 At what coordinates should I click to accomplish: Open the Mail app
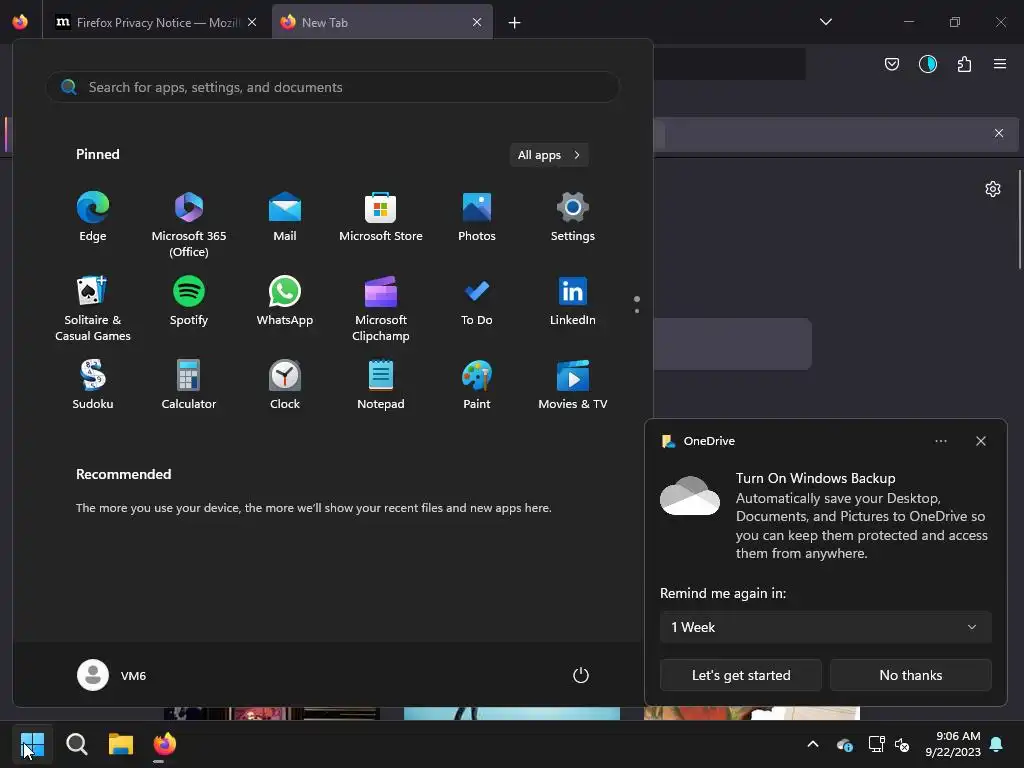pyautogui.click(x=285, y=218)
